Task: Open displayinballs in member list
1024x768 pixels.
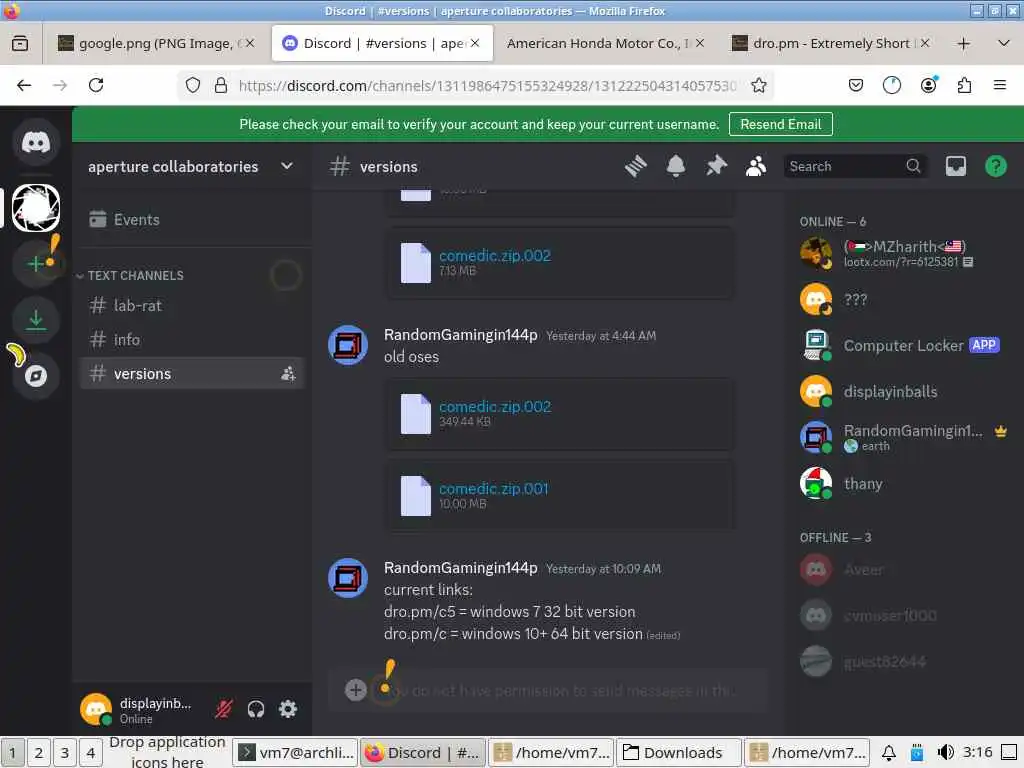Action: click(x=904, y=392)
